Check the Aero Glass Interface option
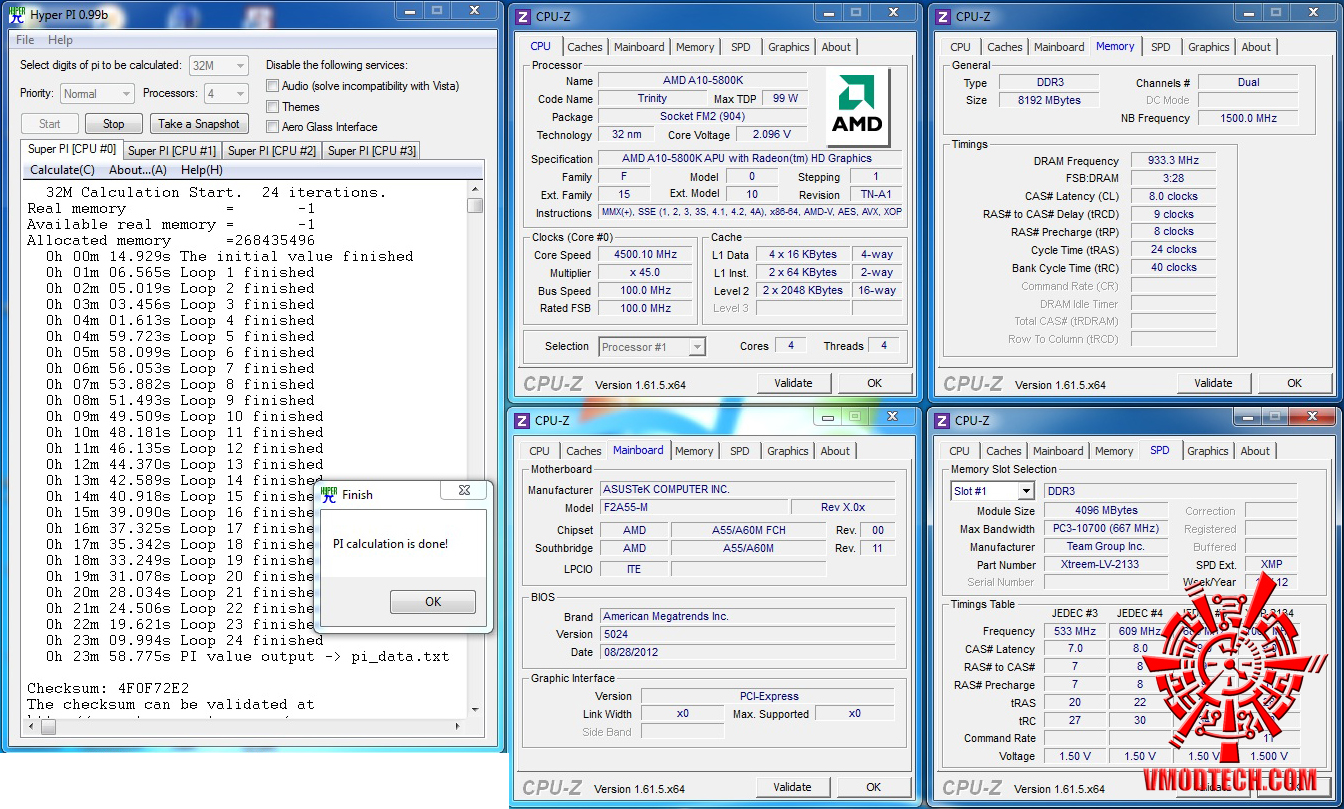Screen dimensions: 1344x809 [272, 127]
